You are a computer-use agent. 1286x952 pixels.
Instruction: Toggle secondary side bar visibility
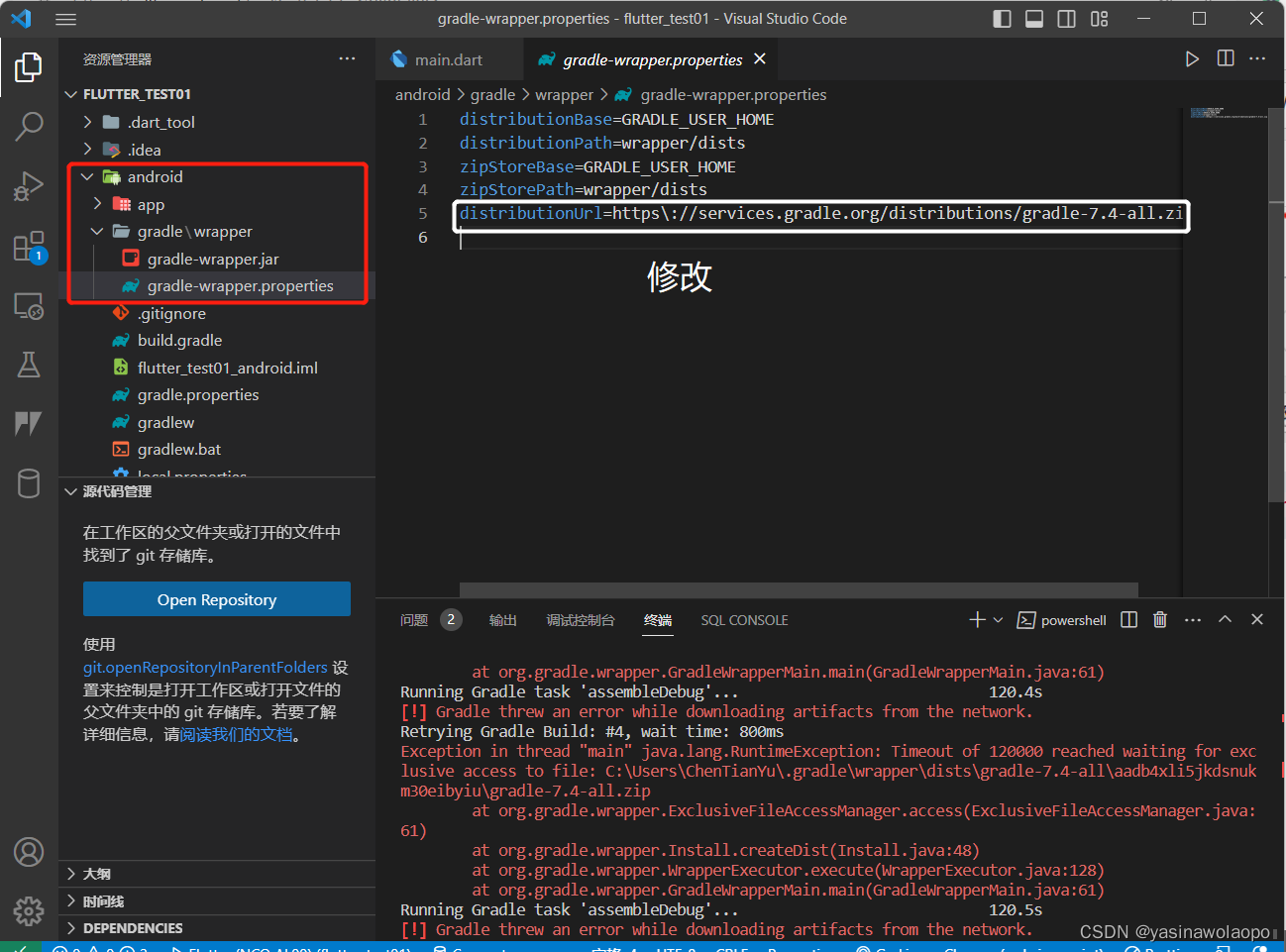[x=1067, y=19]
